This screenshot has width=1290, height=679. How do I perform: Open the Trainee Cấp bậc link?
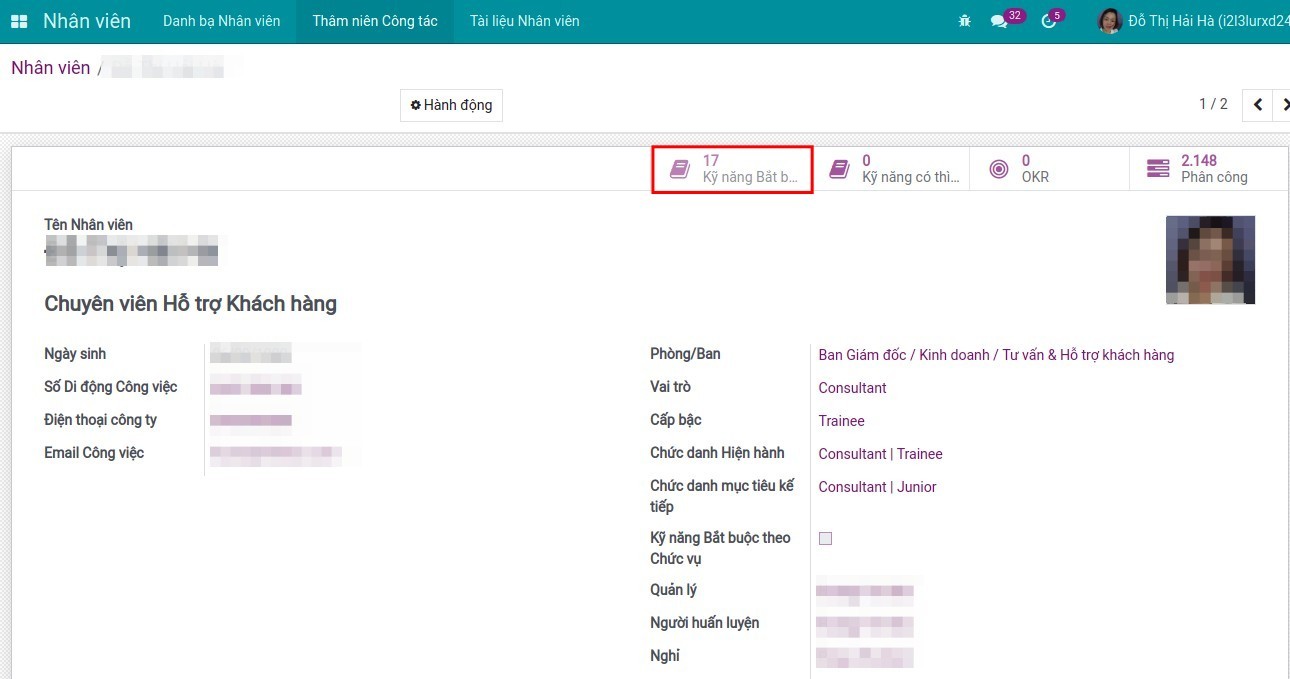(841, 421)
